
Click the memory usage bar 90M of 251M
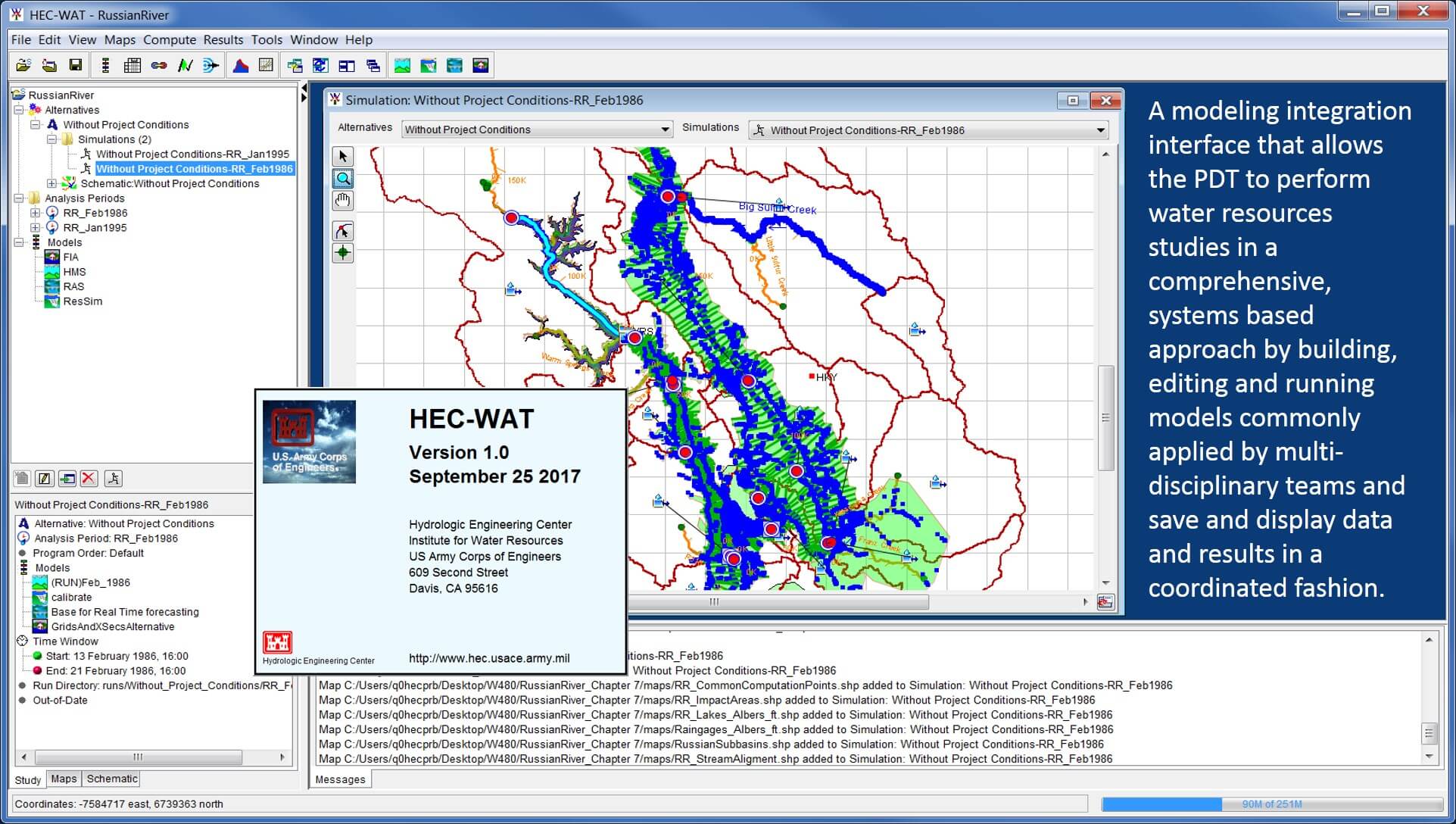tap(1272, 804)
